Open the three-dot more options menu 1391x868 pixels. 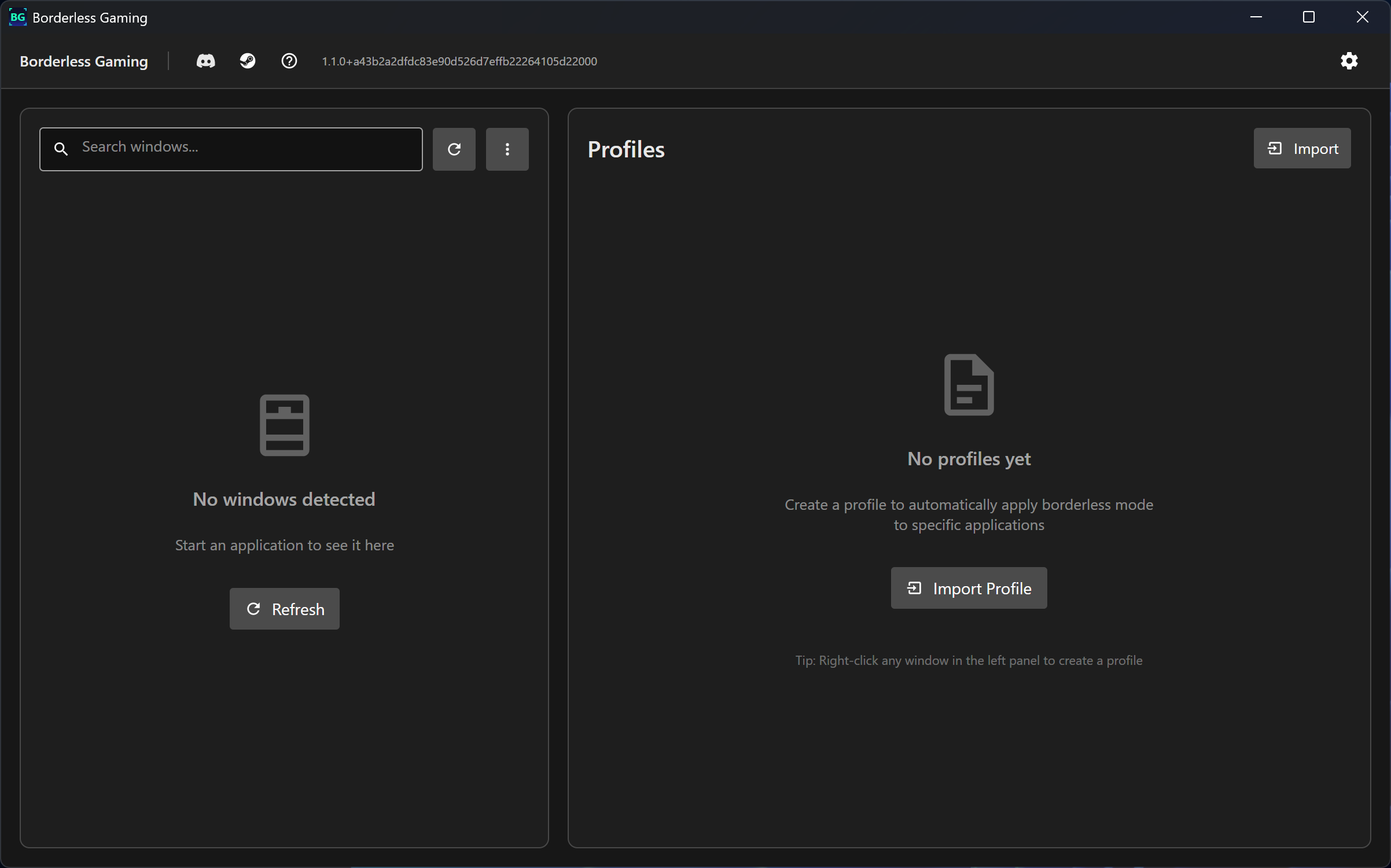coord(507,149)
